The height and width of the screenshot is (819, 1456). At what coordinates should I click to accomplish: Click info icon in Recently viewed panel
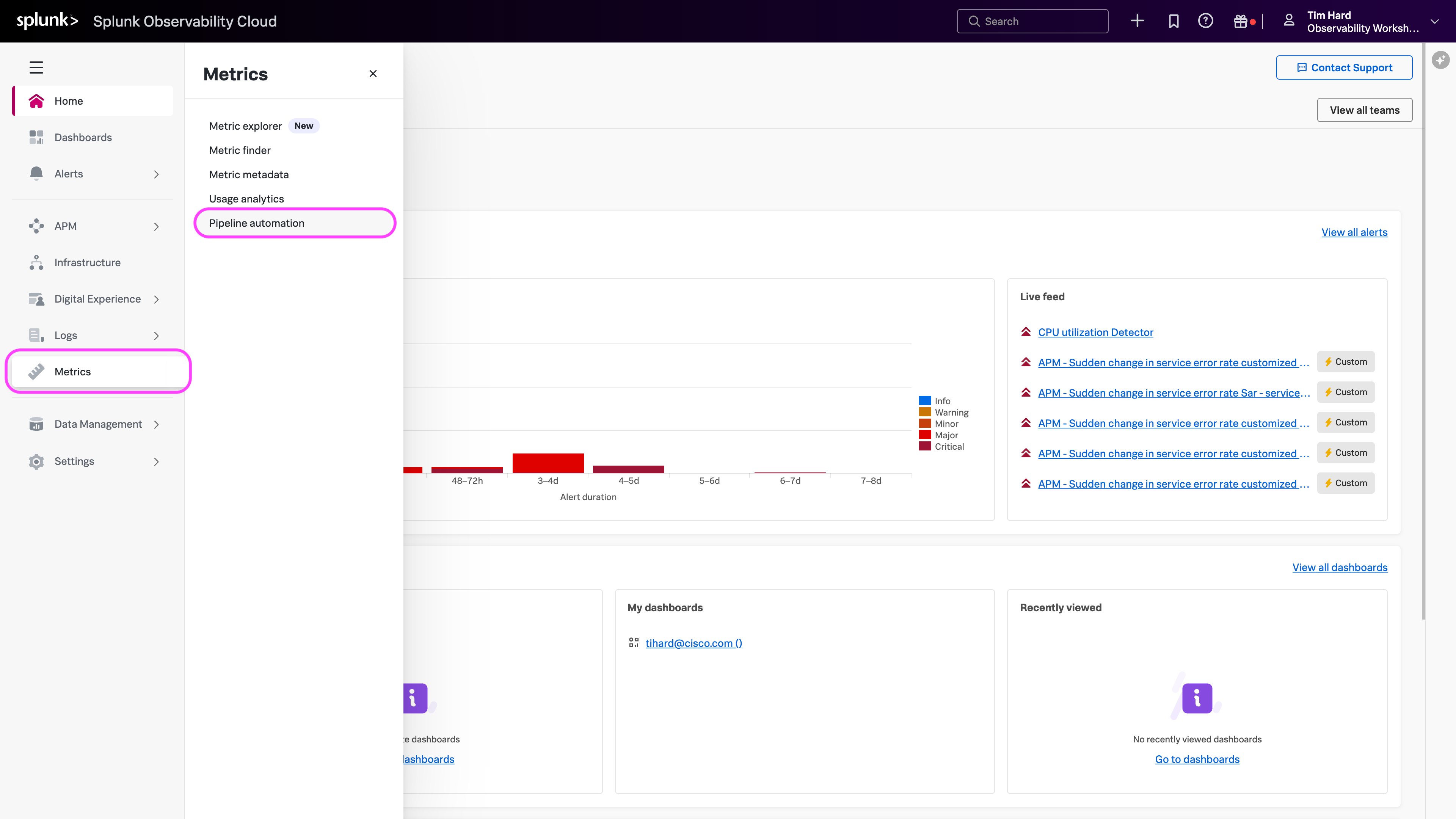click(1197, 698)
